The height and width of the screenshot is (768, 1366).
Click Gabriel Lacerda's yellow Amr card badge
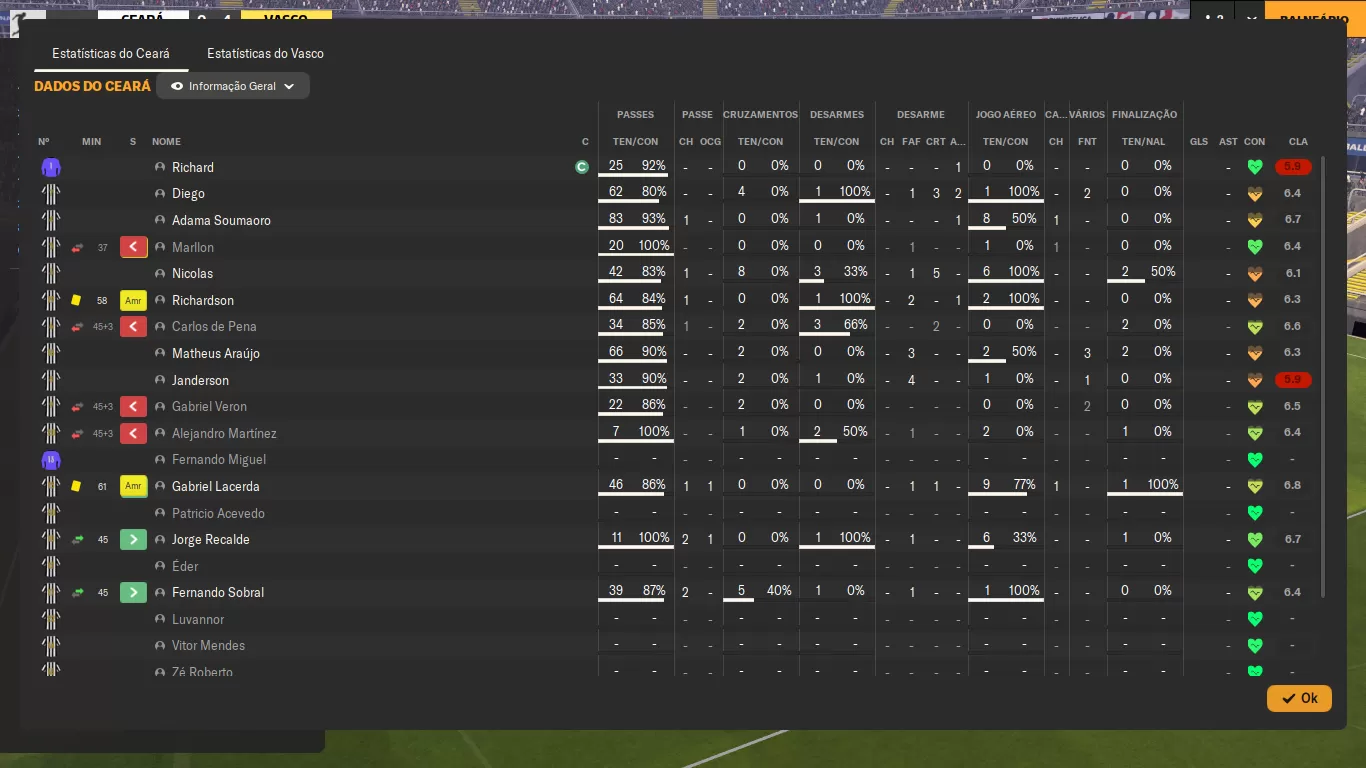point(134,486)
